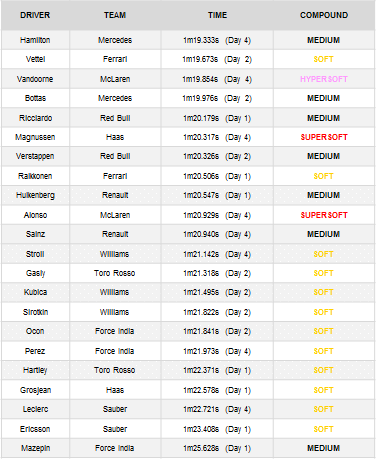Click the COMPOUND column header
This screenshot has height=459, width=376.
click(324, 15)
